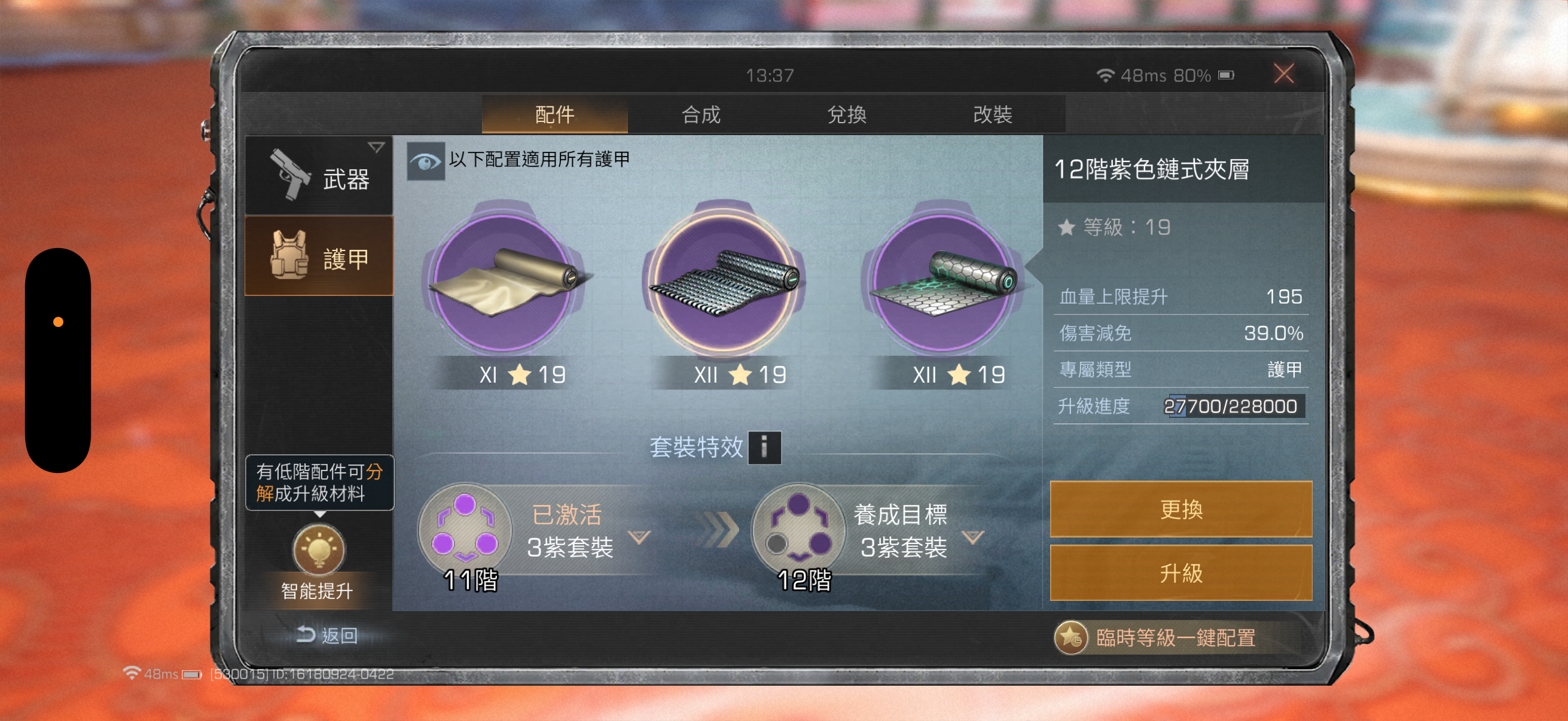Image resolution: width=1568 pixels, height=721 pixels.
Task: Expand the training target set dropdown
Action: (973, 537)
